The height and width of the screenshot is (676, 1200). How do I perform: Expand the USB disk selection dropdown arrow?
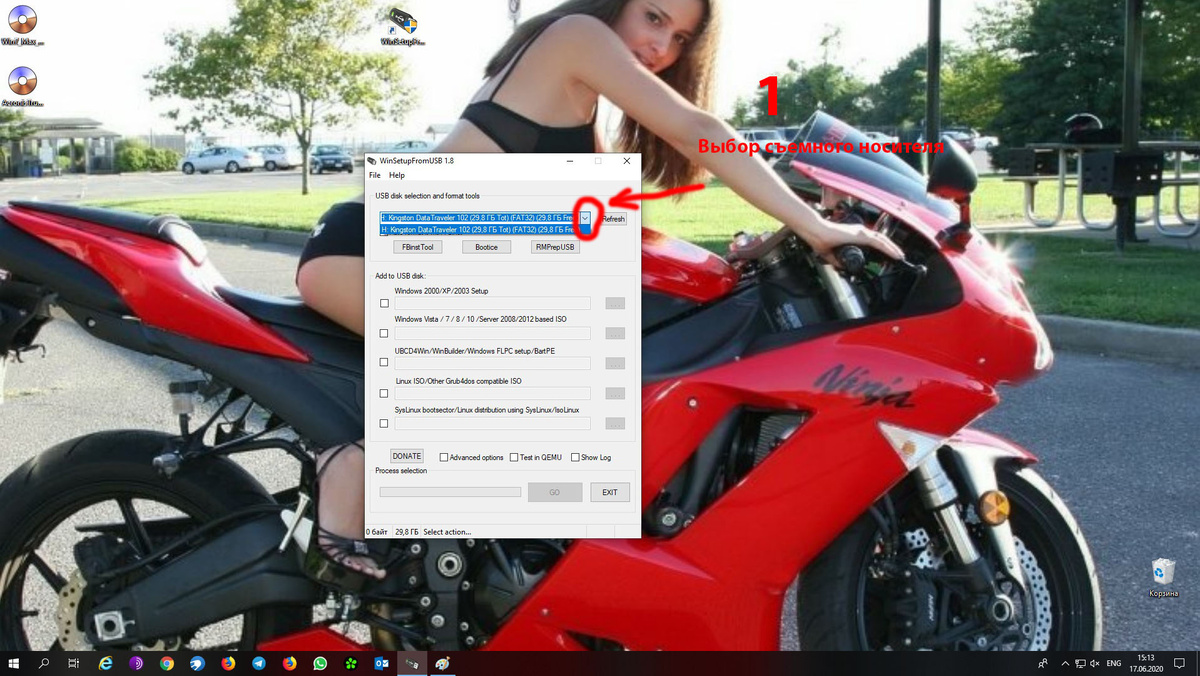(586, 218)
